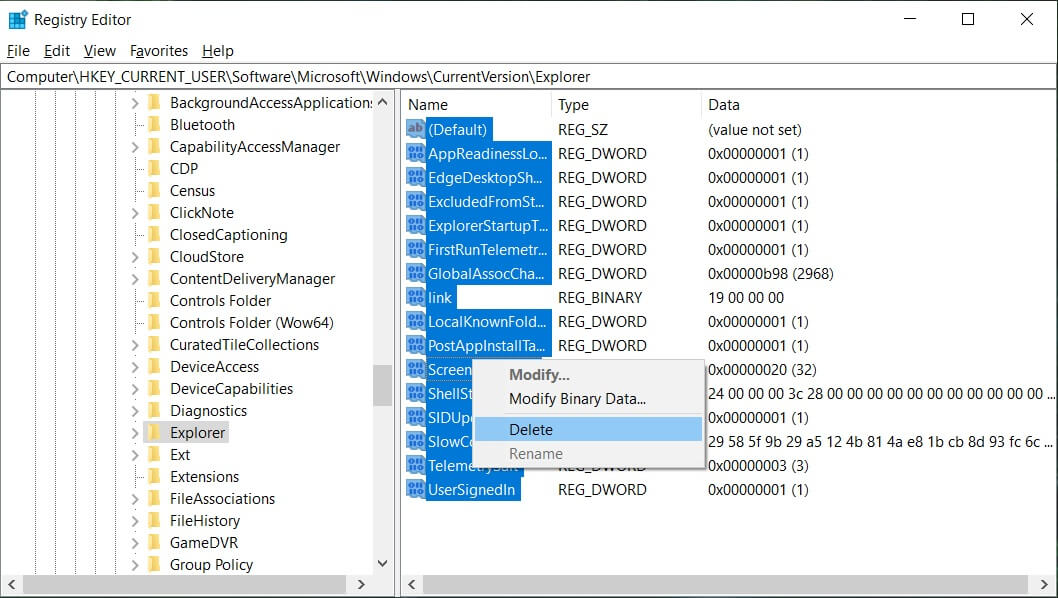Click the REG_BINARY icon beside the link value
Screen dimensions: 1058x598
point(416,297)
